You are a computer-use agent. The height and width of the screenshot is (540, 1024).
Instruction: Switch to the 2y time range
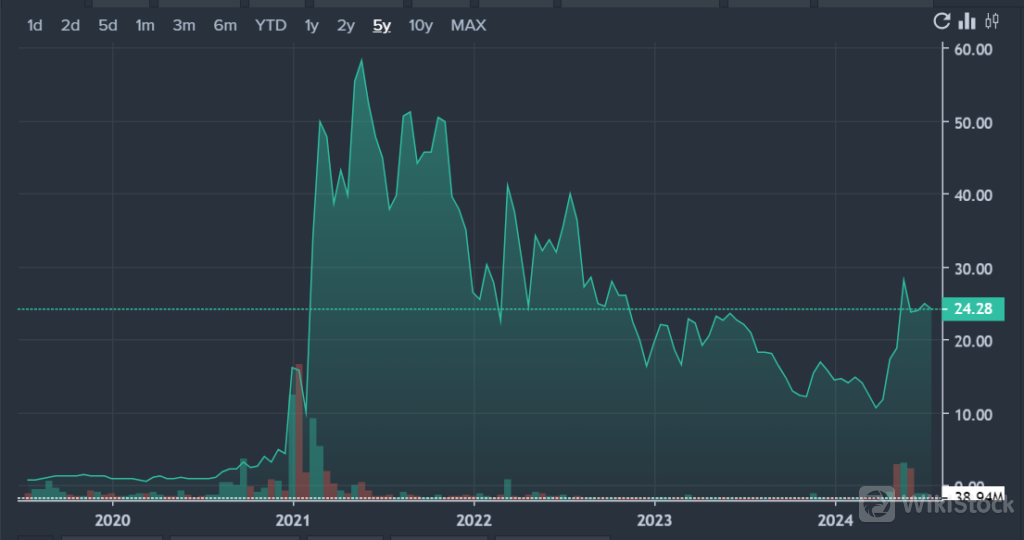[x=346, y=25]
